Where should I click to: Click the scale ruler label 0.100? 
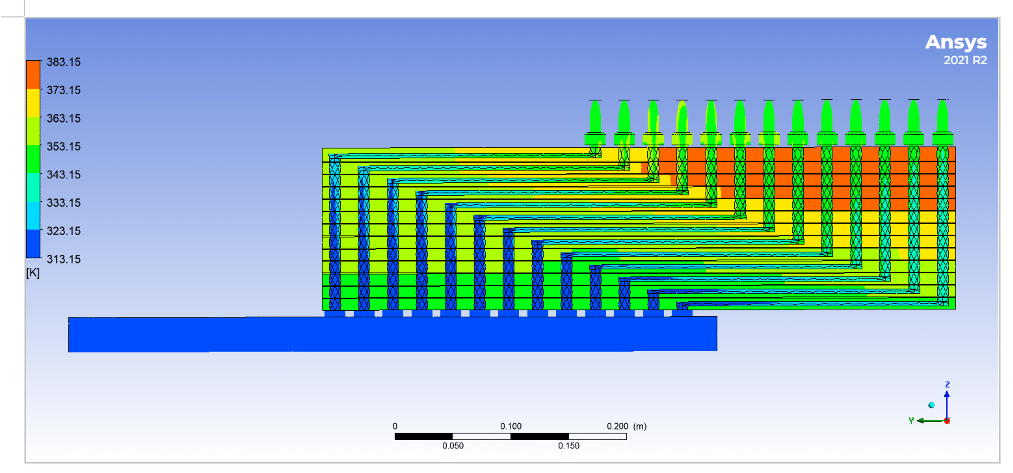click(x=511, y=426)
